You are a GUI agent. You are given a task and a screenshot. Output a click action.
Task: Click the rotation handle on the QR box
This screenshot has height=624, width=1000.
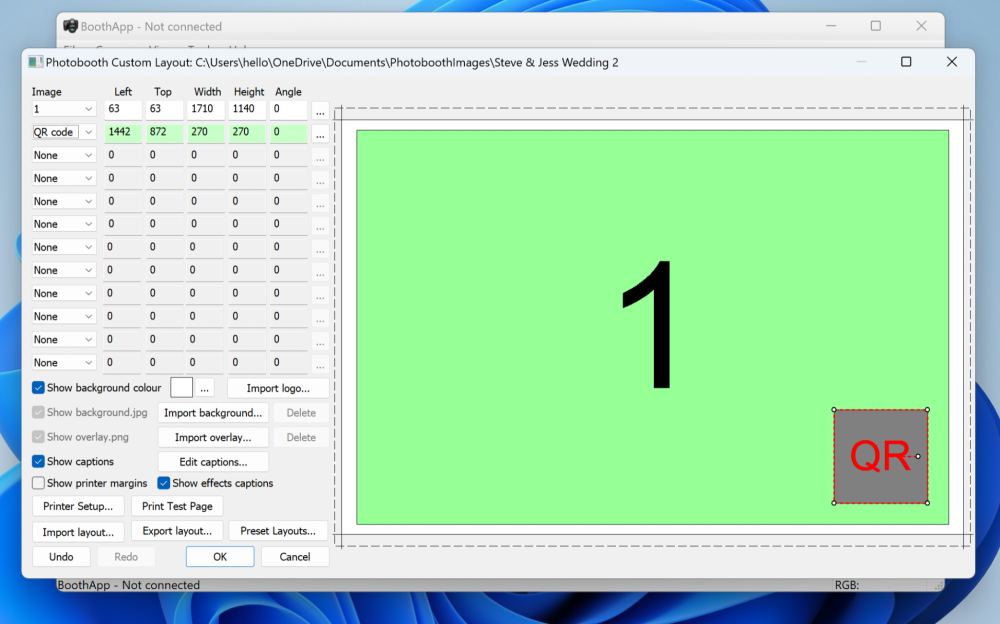pos(918,456)
